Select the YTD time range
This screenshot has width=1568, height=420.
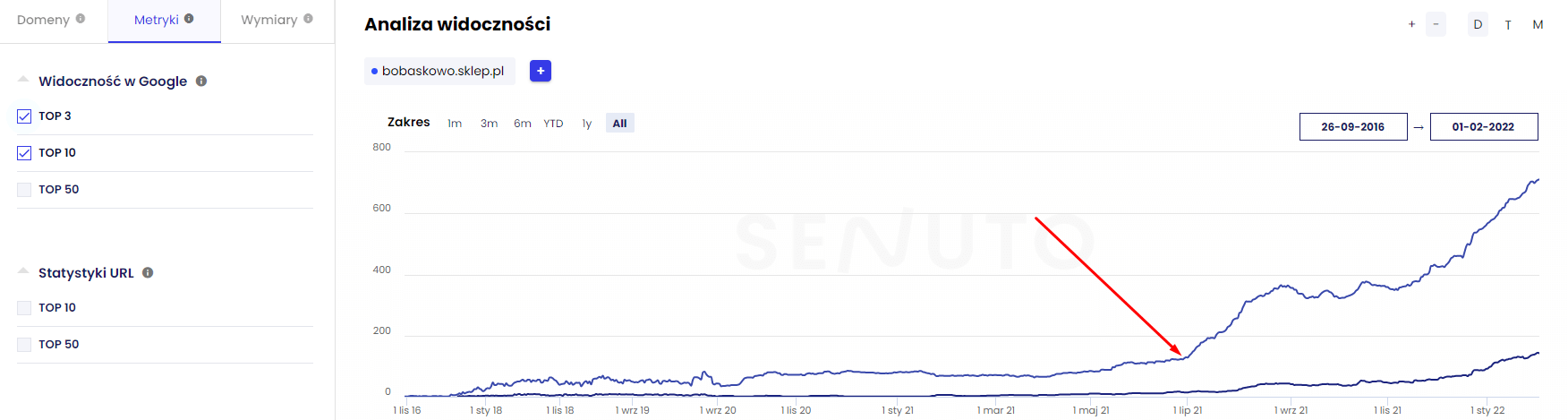[553, 124]
